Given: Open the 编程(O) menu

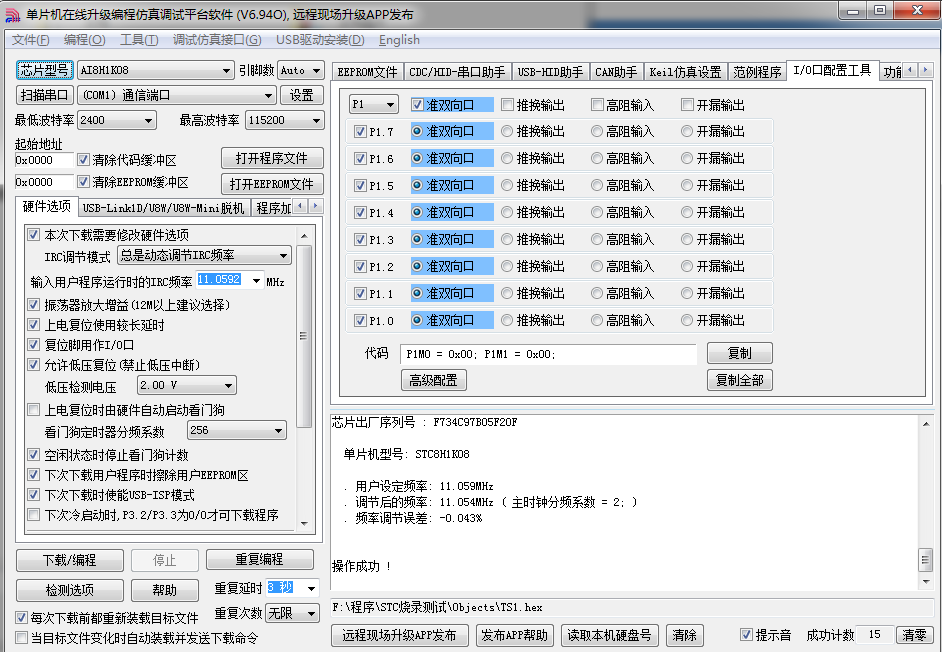Looking at the screenshot, I should pyautogui.click(x=85, y=40).
